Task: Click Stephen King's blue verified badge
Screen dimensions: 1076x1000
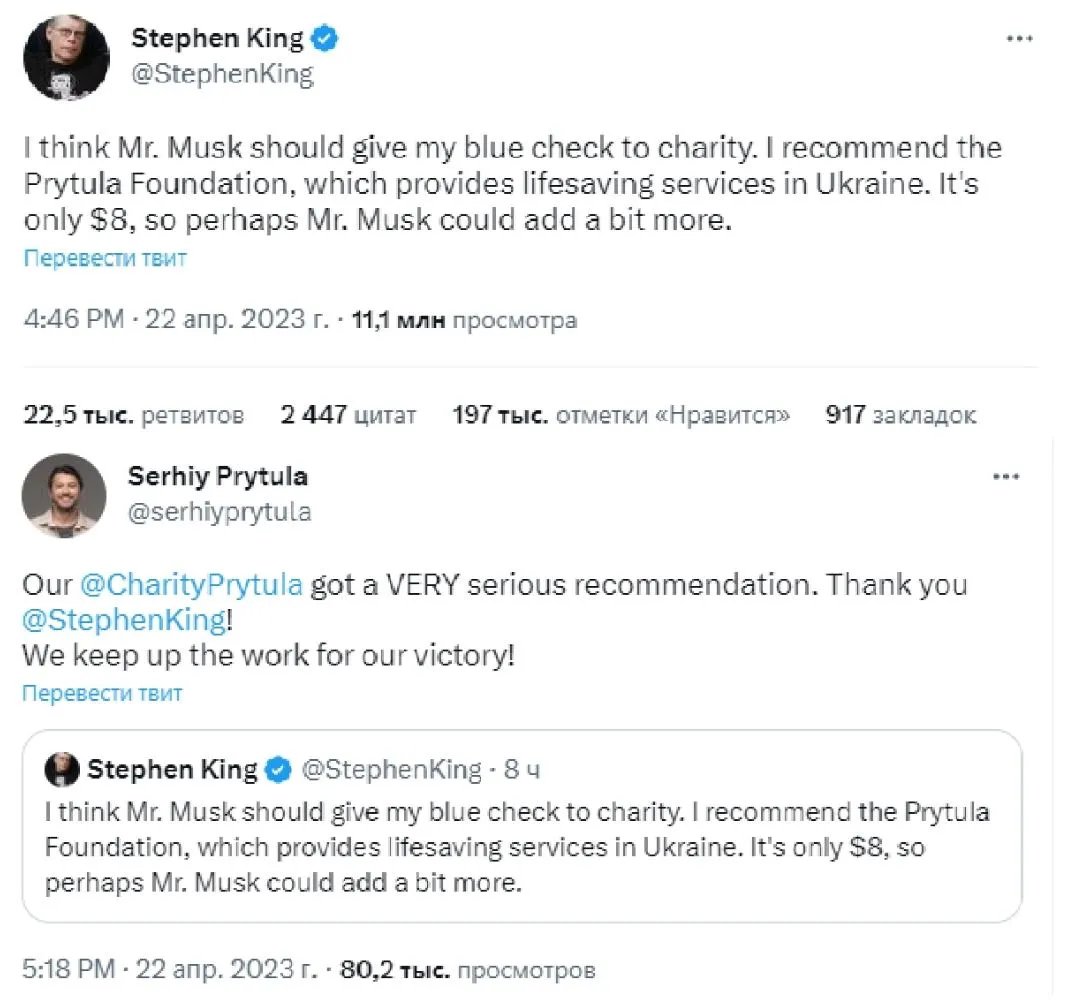Action: pos(325,39)
